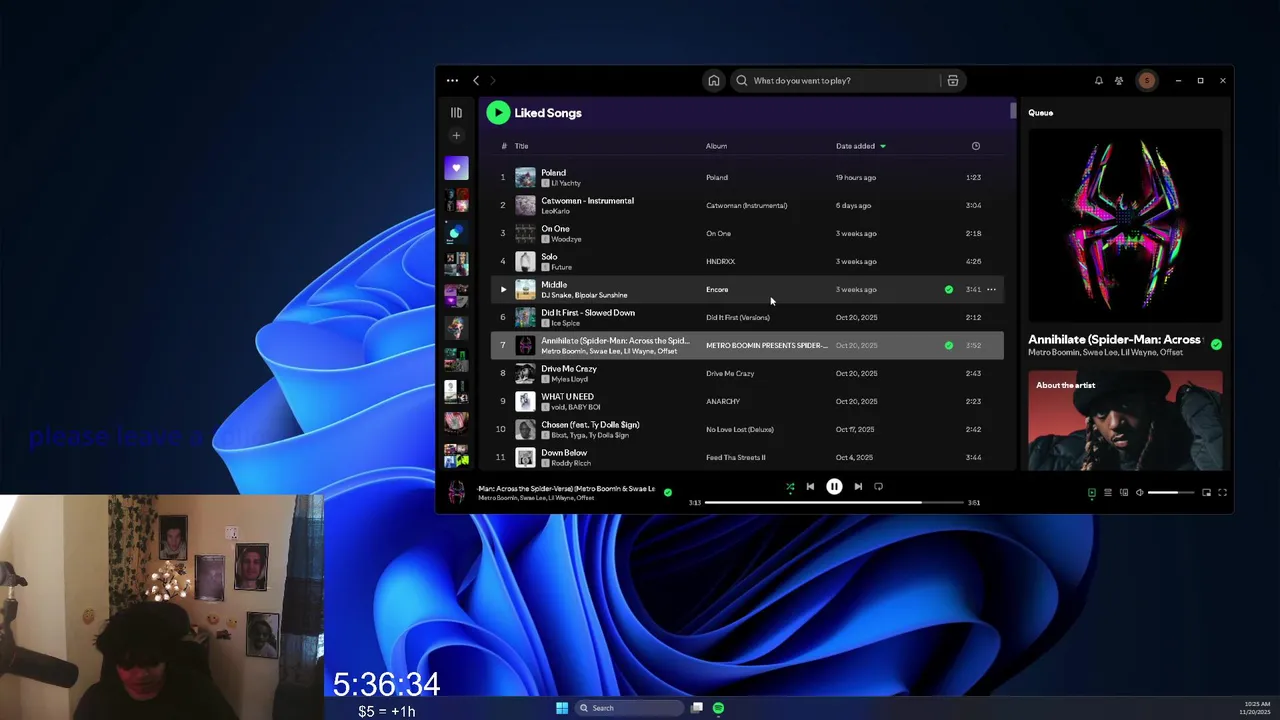Viewport: 1280px width, 720px height.
Task: Enter full screen player mode
Action: (x=1222, y=492)
